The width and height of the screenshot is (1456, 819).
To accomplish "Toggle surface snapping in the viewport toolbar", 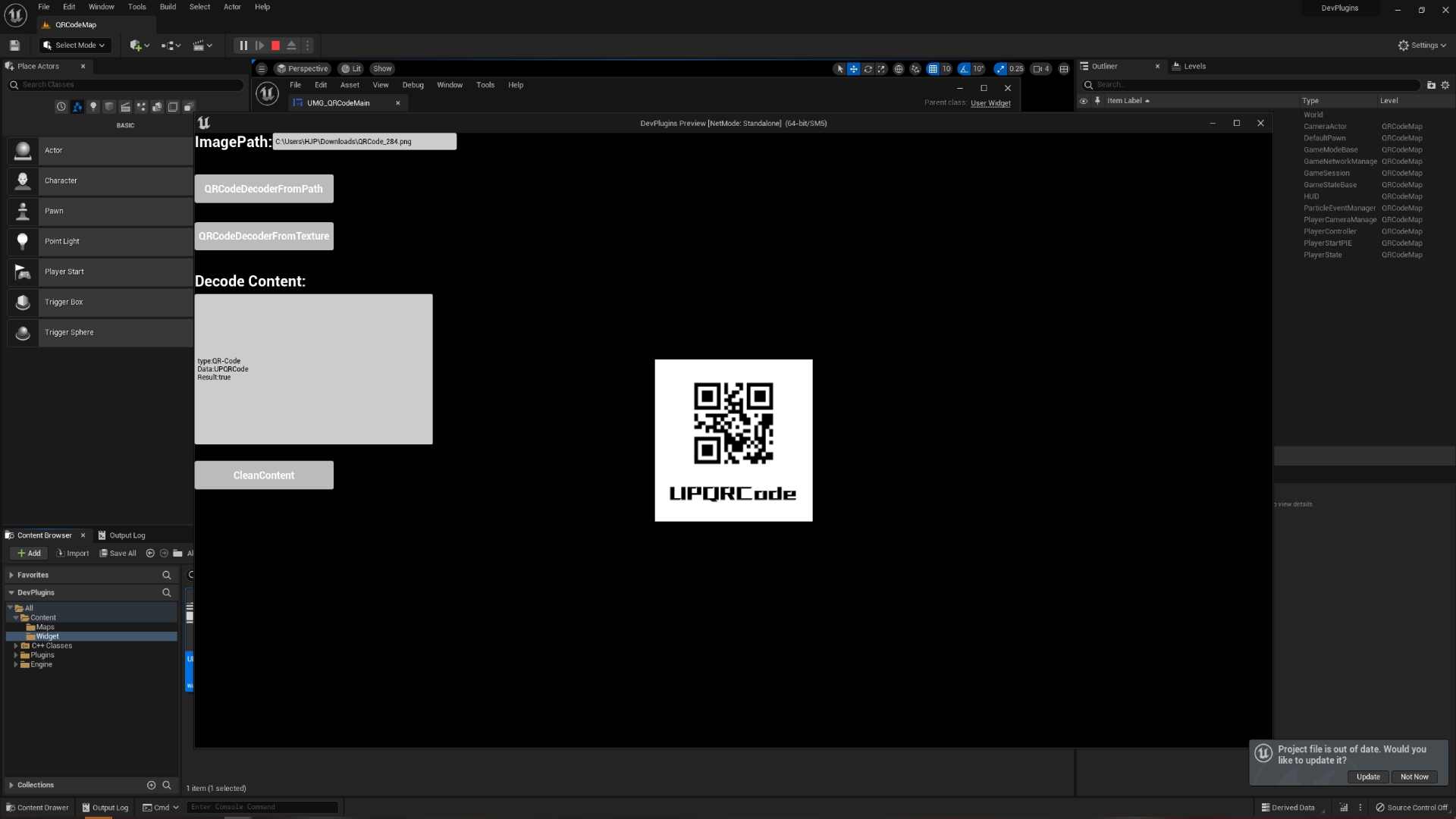I will coord(915,68).
